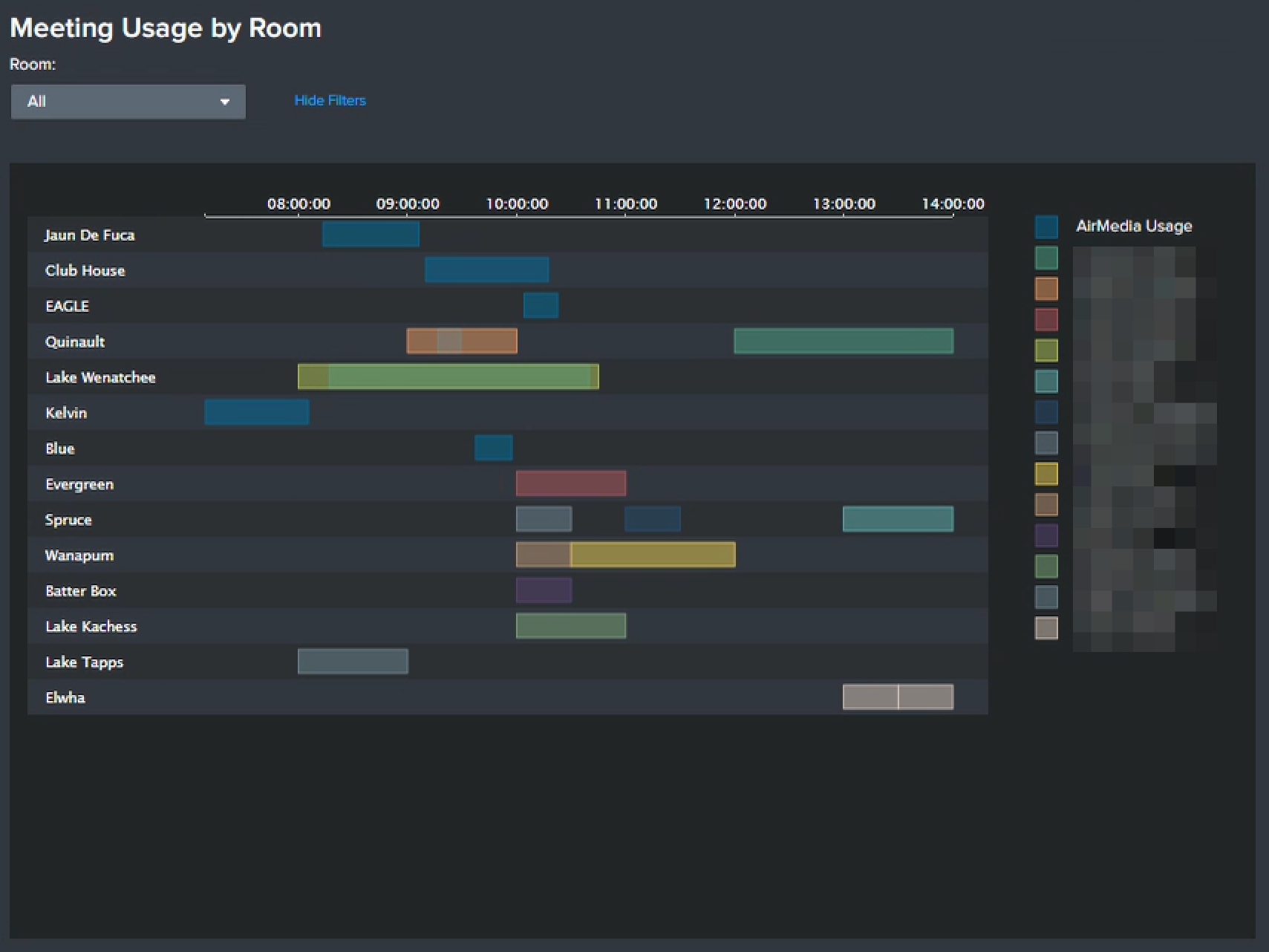Select the Lake Kachess green meeting bar
The width and height of the screenshot is (1269, 952).
(571, 626)
